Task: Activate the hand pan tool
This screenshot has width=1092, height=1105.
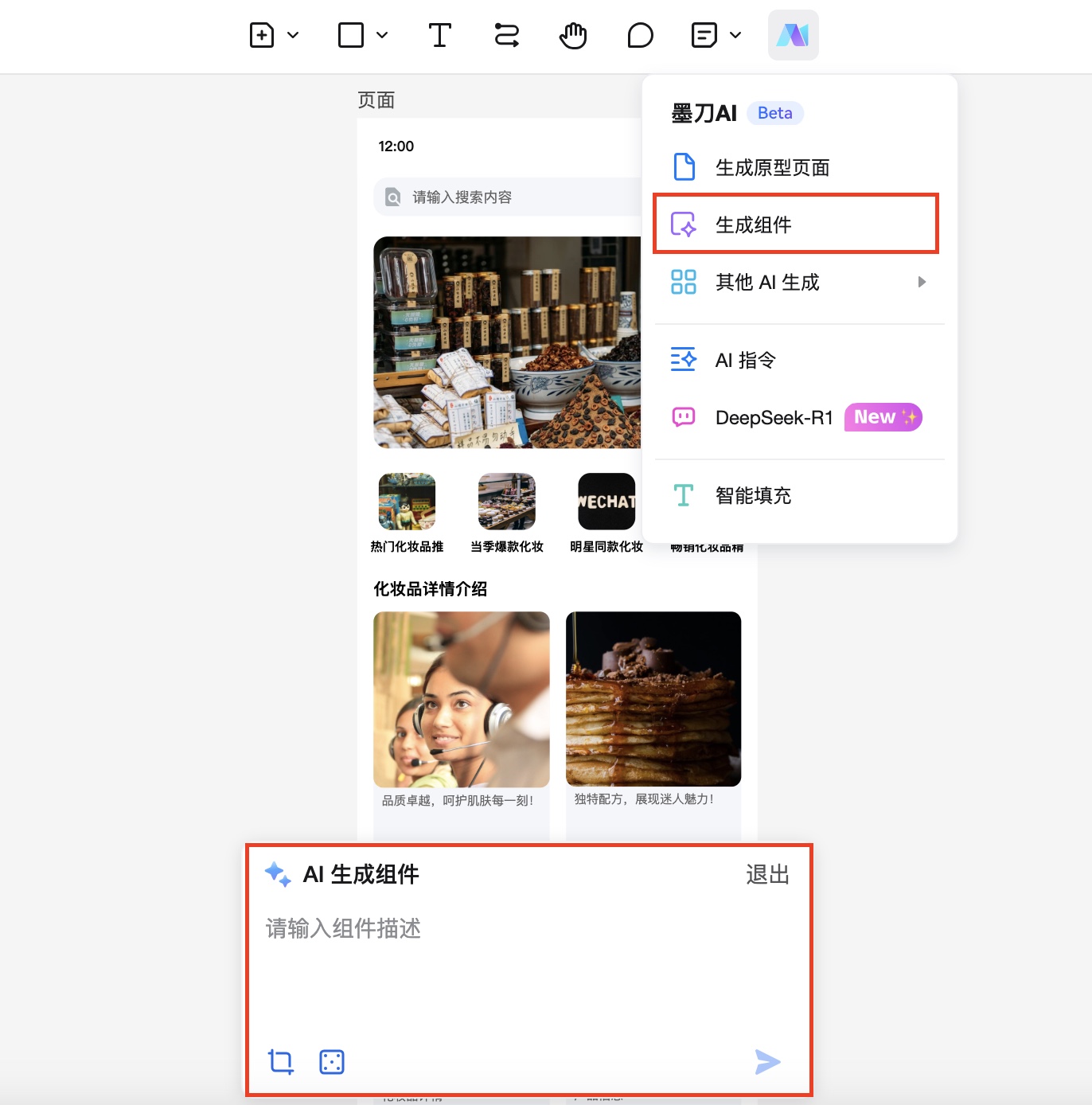Action: click(573, 35)
